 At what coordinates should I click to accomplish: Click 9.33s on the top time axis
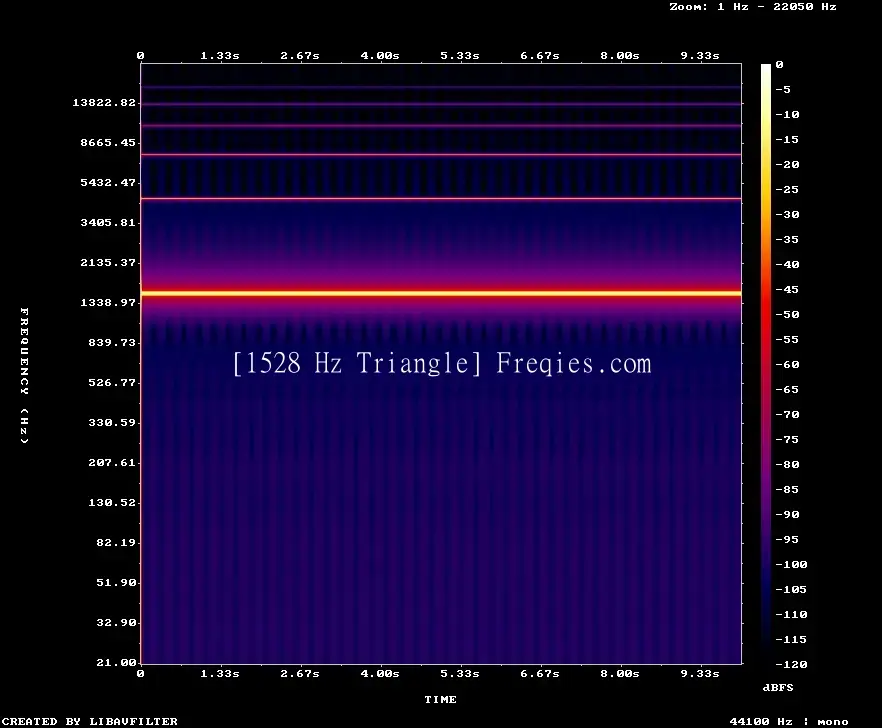coord(700,56)
